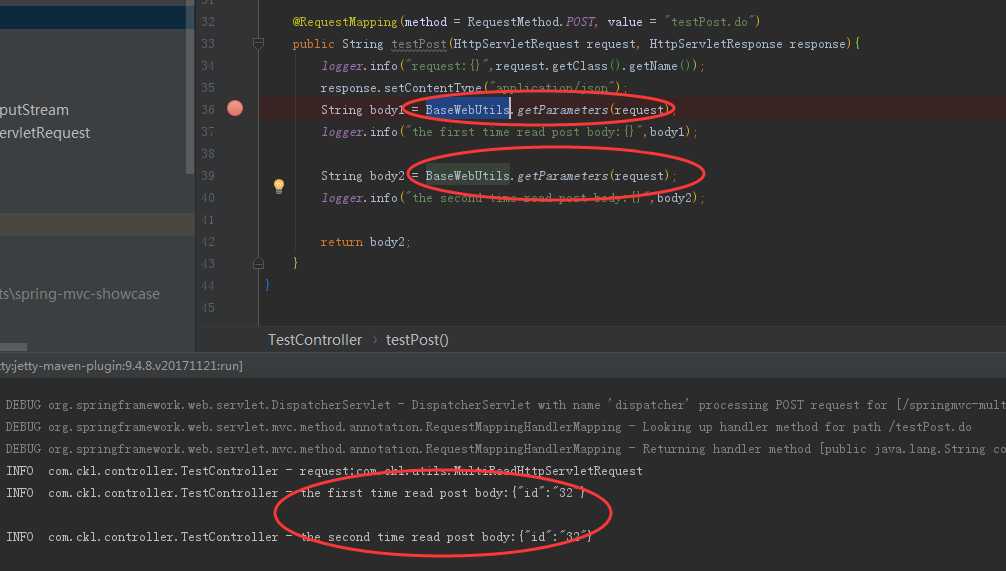Viewport: 1006px width, 571px height.
Task: Click line number 39 in the gutter
Action: click(x=208, y=176)
